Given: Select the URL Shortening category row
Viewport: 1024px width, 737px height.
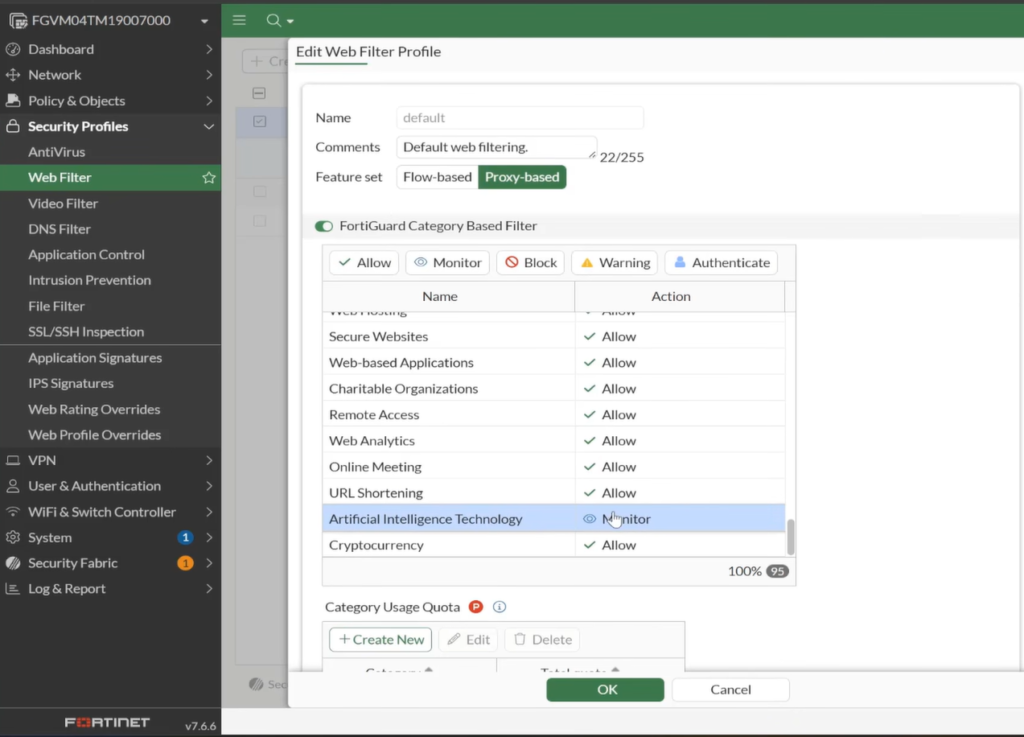Looking at the screenshot, I should point(554,493).
